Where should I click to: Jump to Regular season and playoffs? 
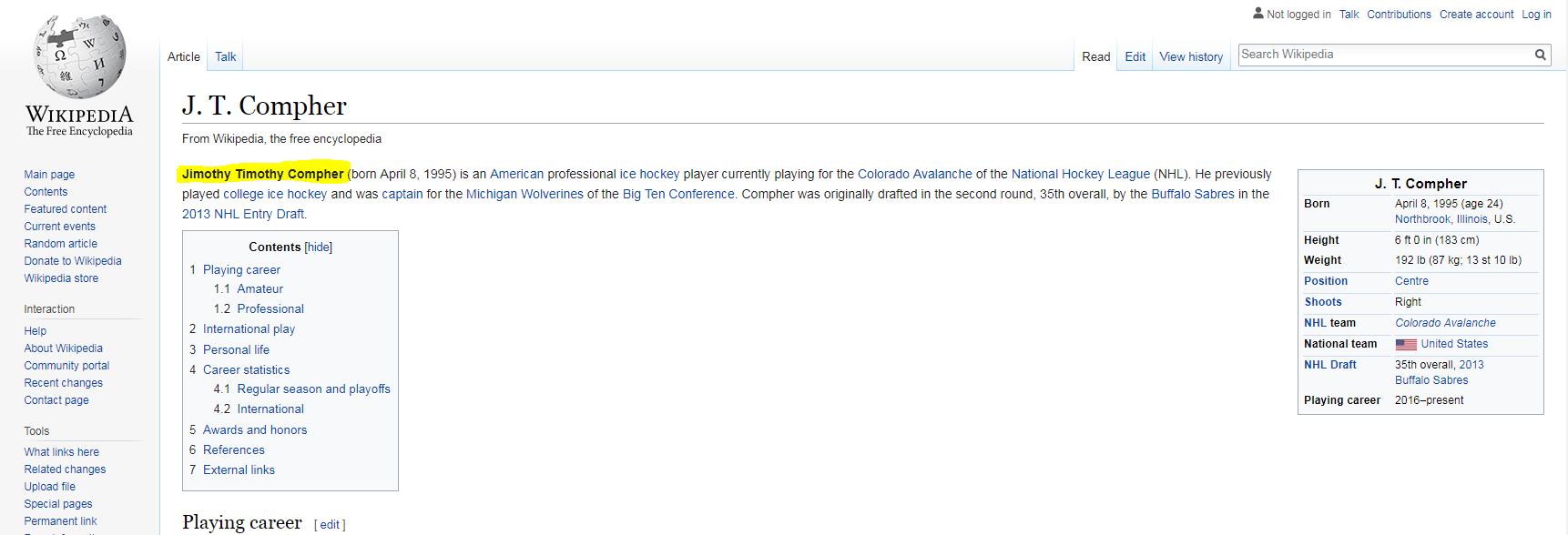pyautogui.click(x=313, y=389)
